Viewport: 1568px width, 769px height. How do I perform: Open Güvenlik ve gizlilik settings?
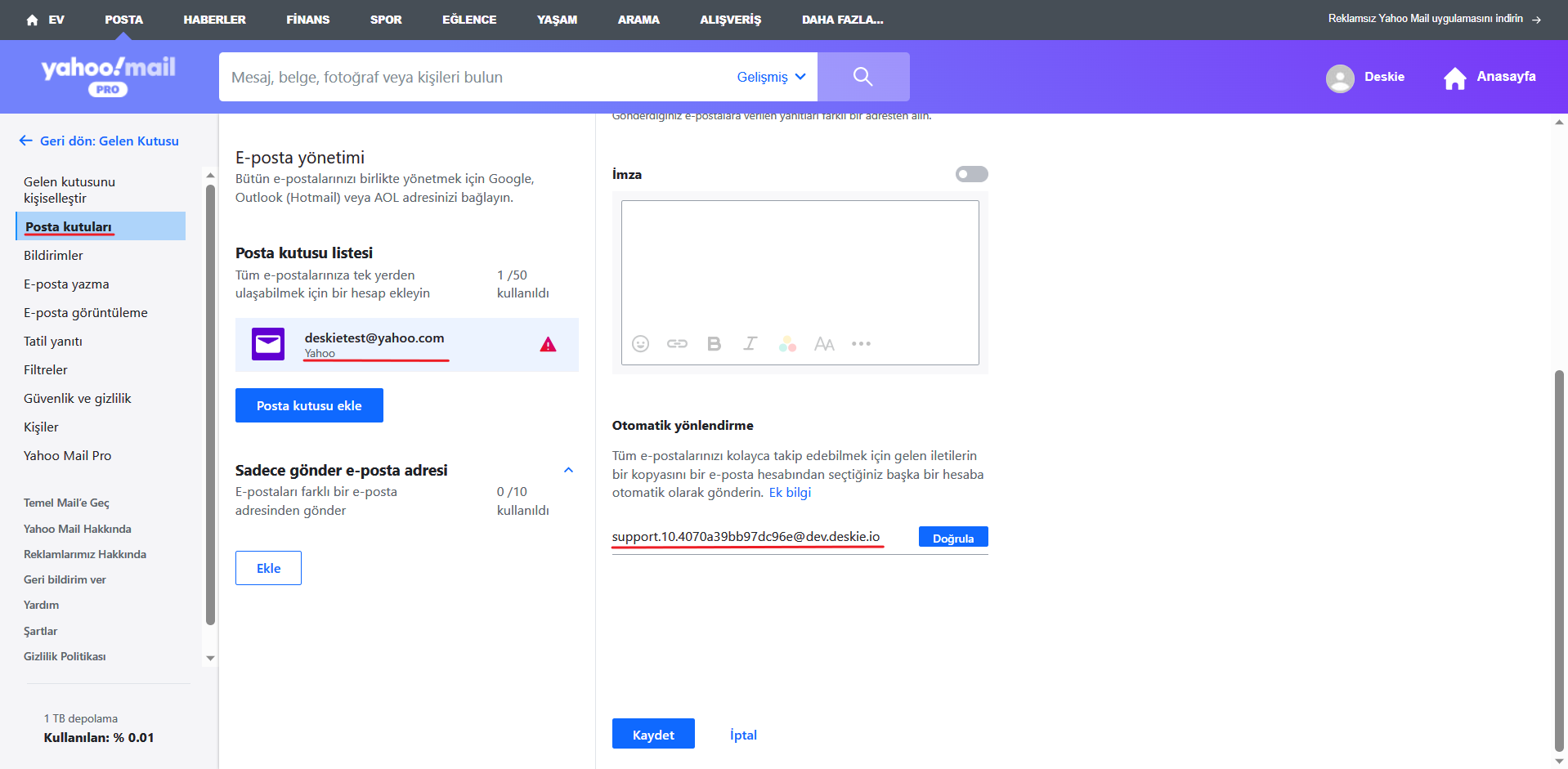[78, 398]
